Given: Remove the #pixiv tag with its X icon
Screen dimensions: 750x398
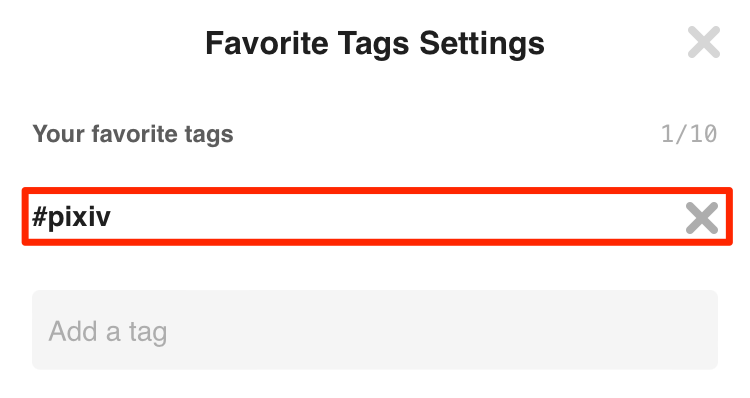Looking at the screenshot, I should click(702, 218).
